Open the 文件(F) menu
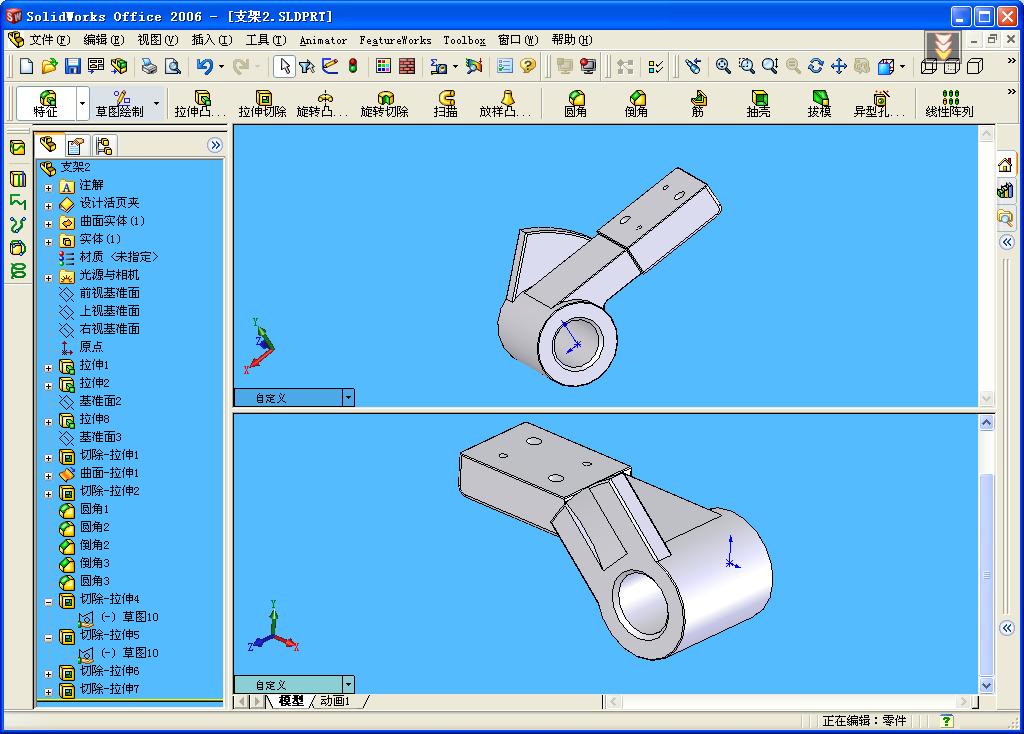Viewport: 1024px width, 734px height. pos(49,40)
